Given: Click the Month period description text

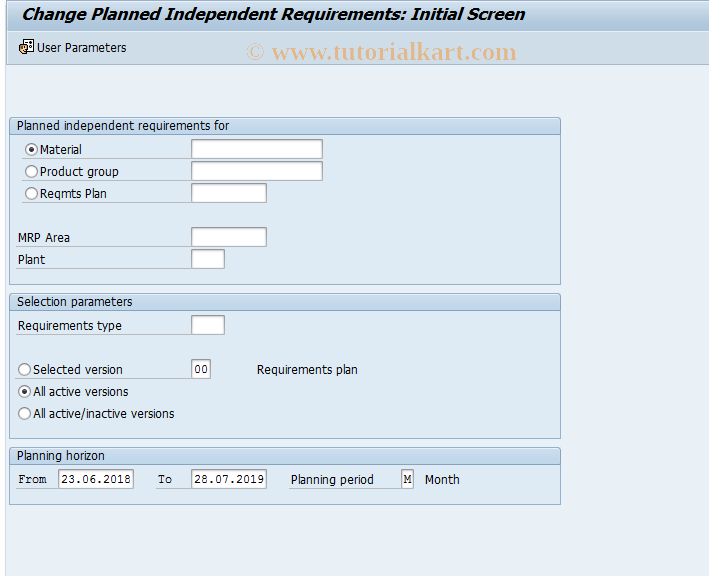Looking at the screenshot, I should pyautogui.click(x=442, y=480).
